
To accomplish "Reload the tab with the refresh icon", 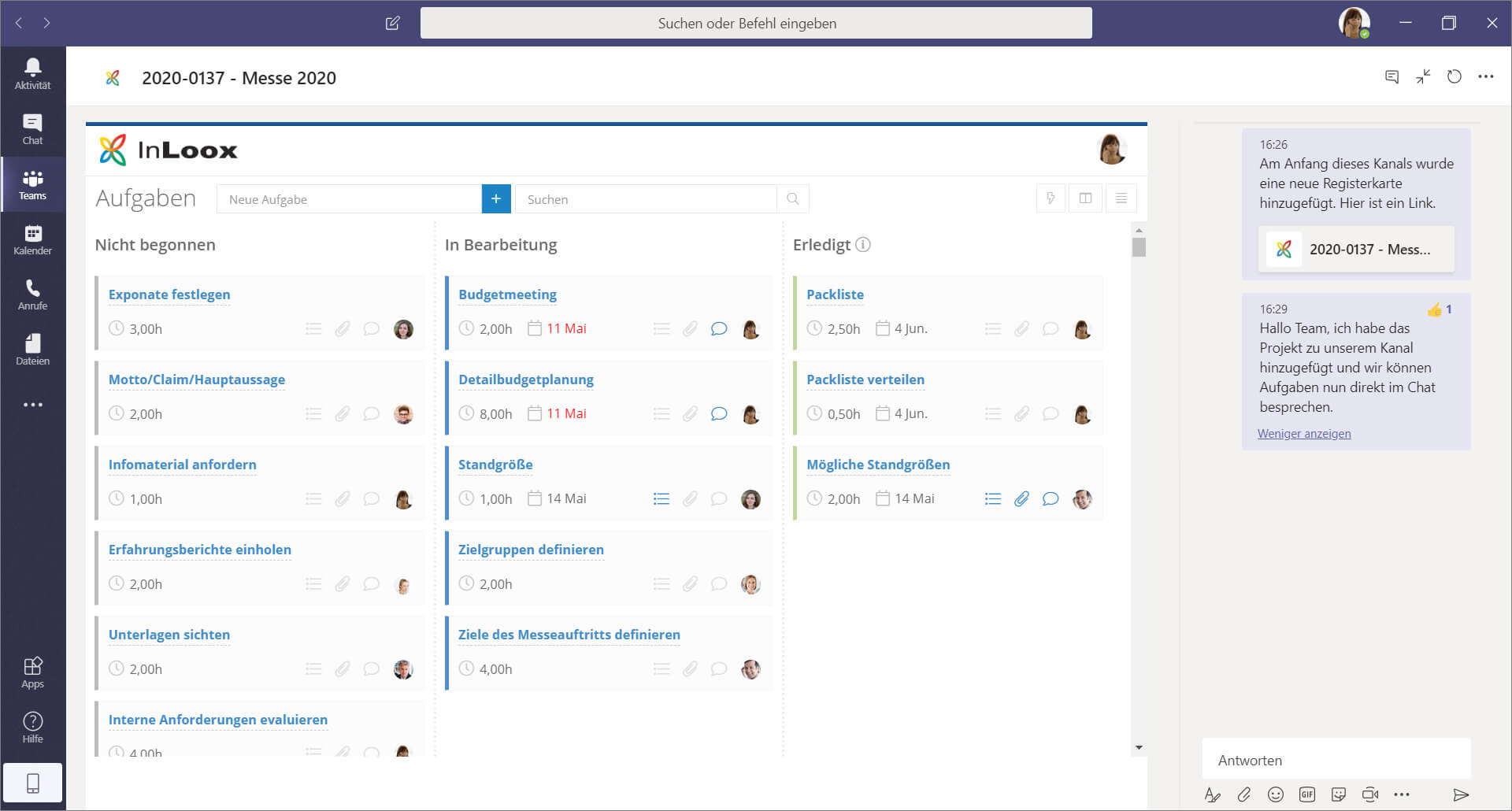I will click(1454, 76).
